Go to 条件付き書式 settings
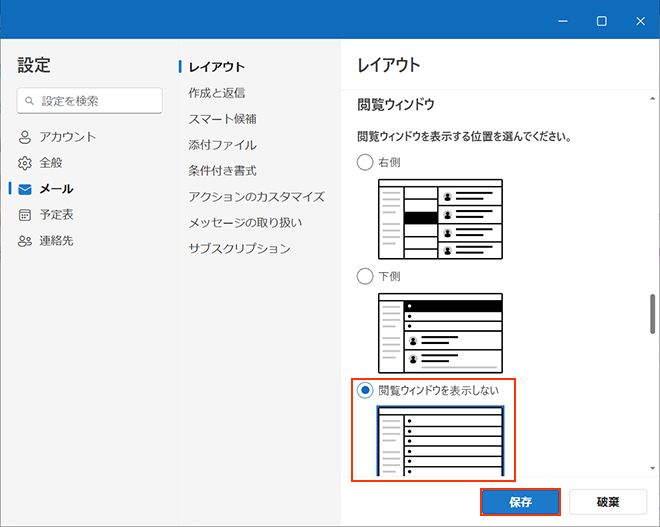 222,171
